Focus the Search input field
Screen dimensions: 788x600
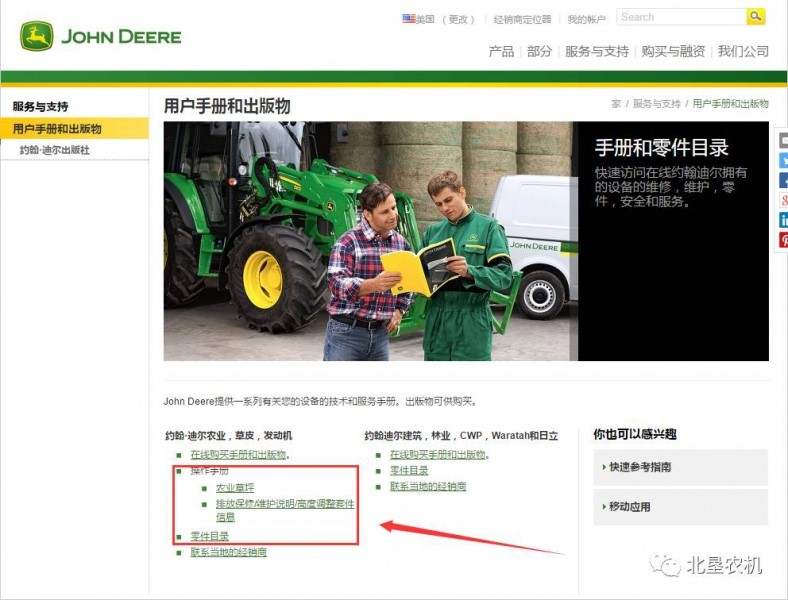point(681,17)
